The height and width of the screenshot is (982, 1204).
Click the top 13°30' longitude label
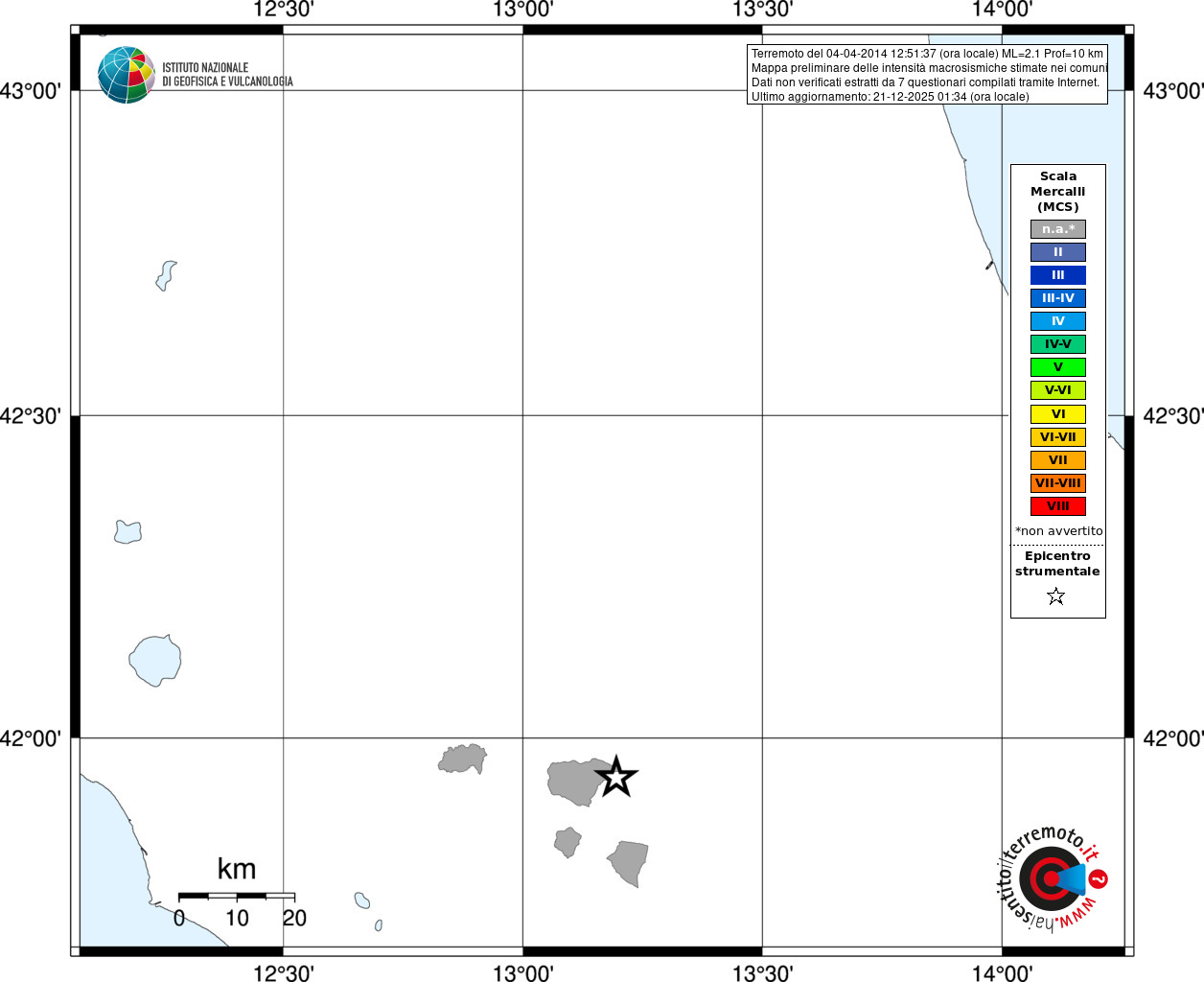[x=762, y=10]
